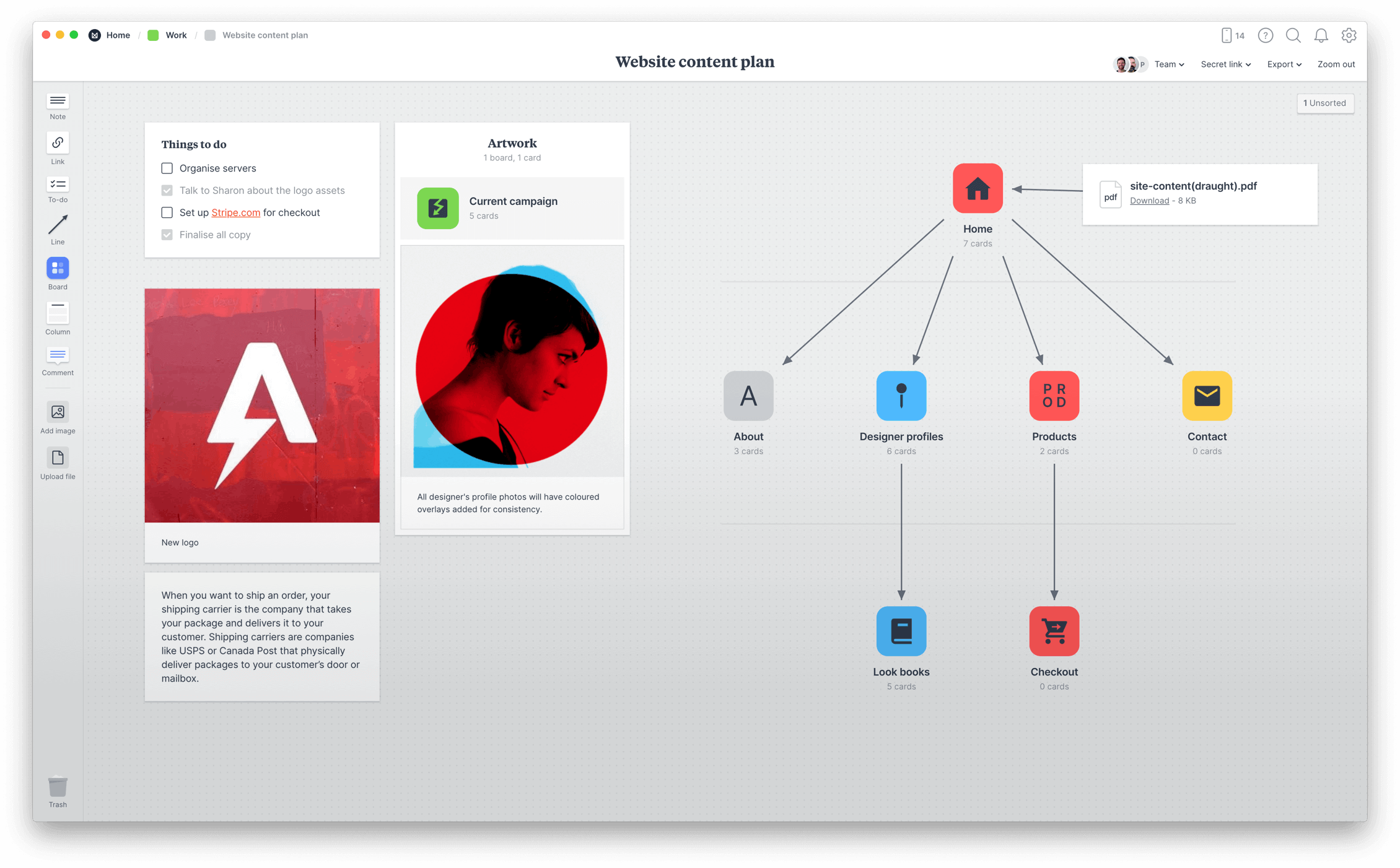Viewport: 1400px width, 868px height.
Task: Open the Home tab in browser
Action: pyautogui.click(x=117, y=35)
